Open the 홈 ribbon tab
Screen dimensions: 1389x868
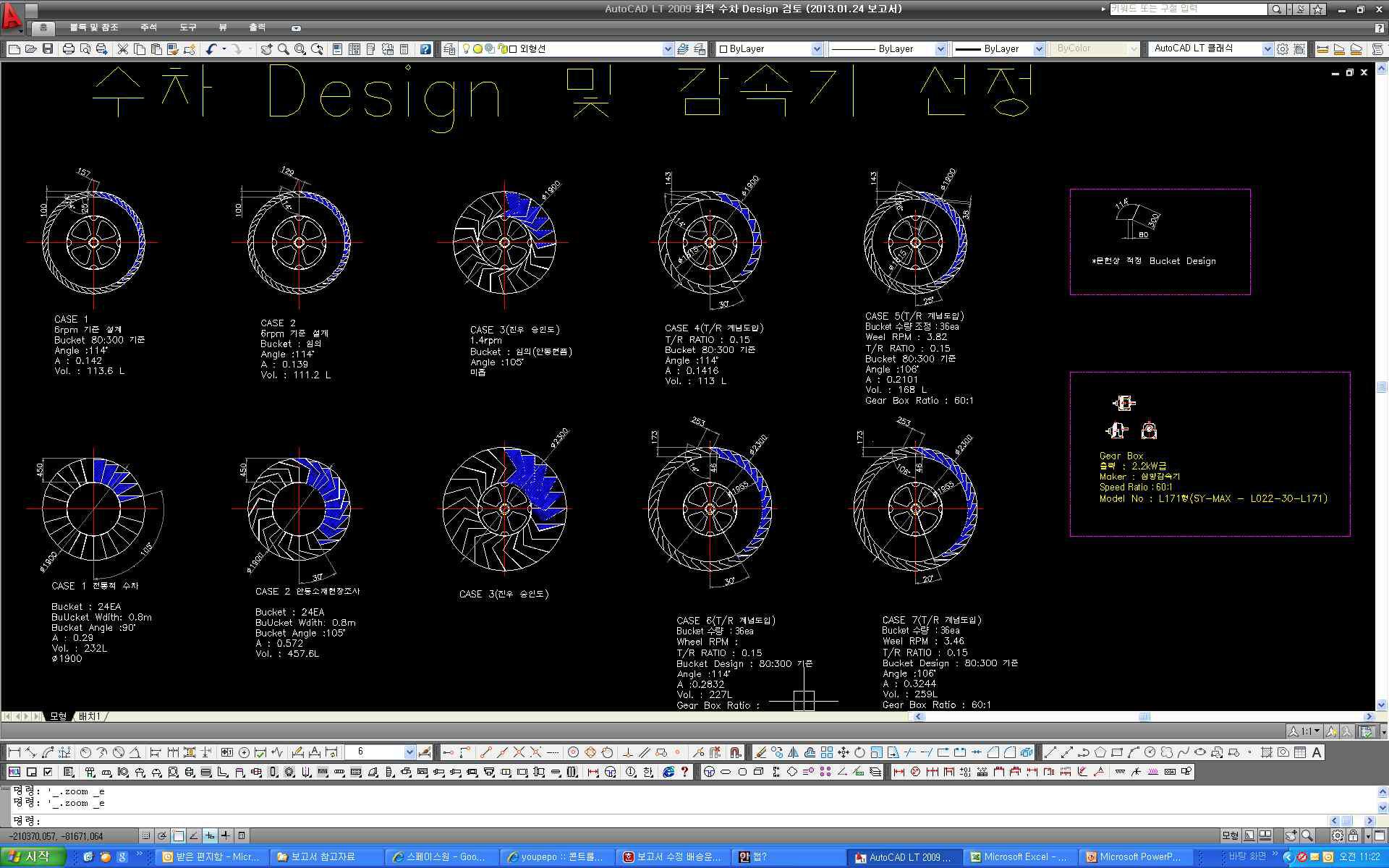[x=43, y=27]
